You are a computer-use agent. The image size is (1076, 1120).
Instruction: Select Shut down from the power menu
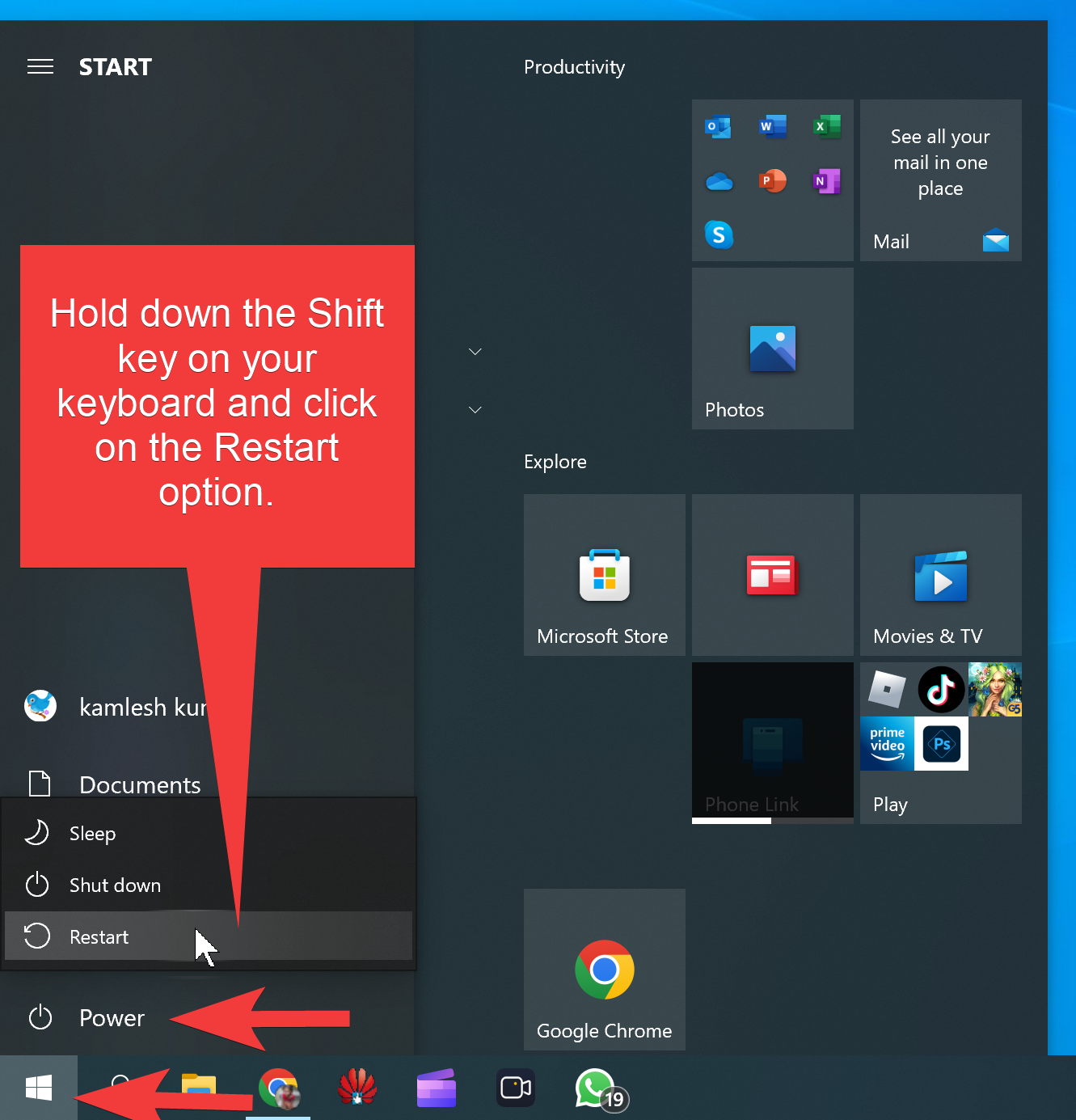[x=209, y=885]
